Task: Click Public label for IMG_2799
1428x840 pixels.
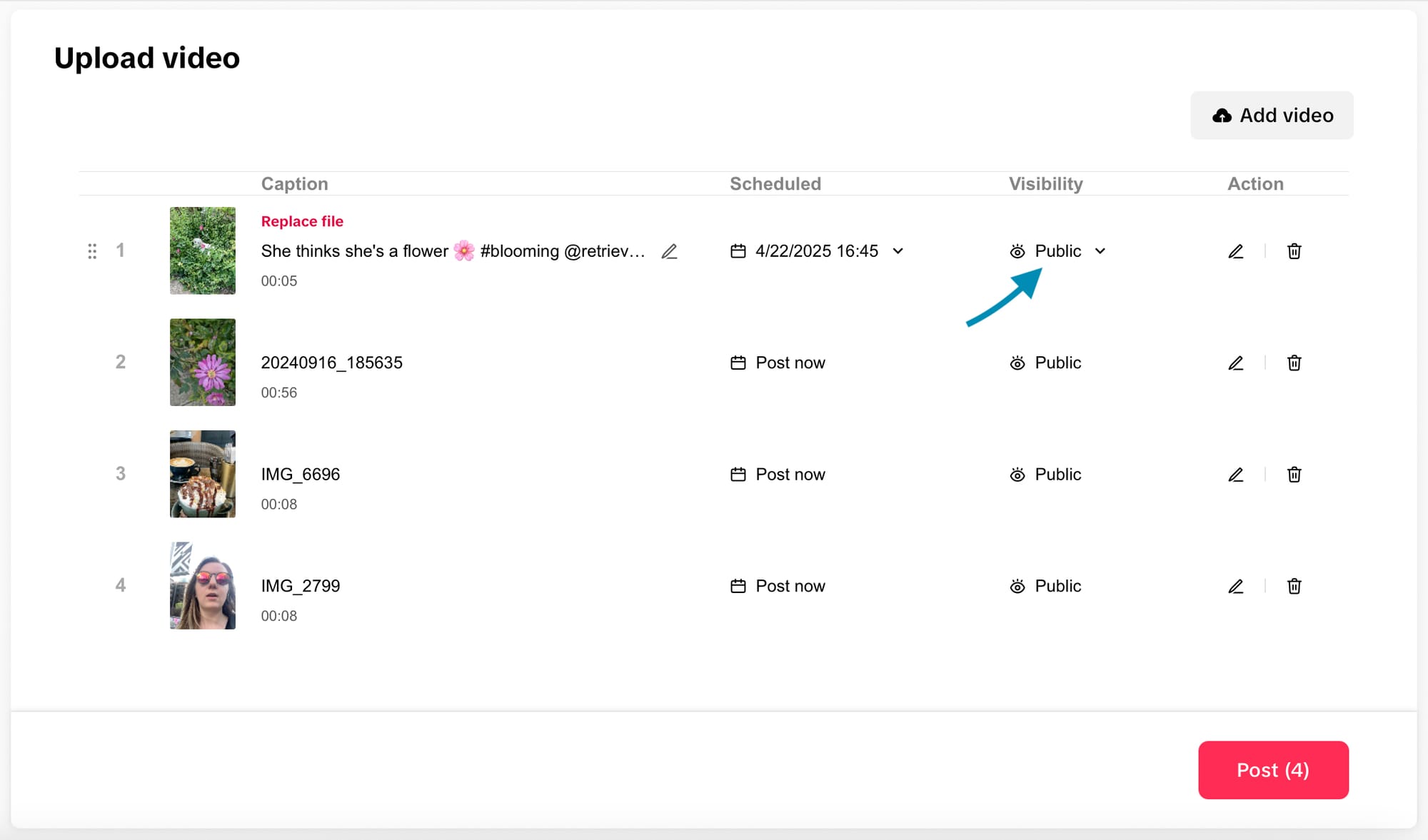Action: (x=1058, y=587)
